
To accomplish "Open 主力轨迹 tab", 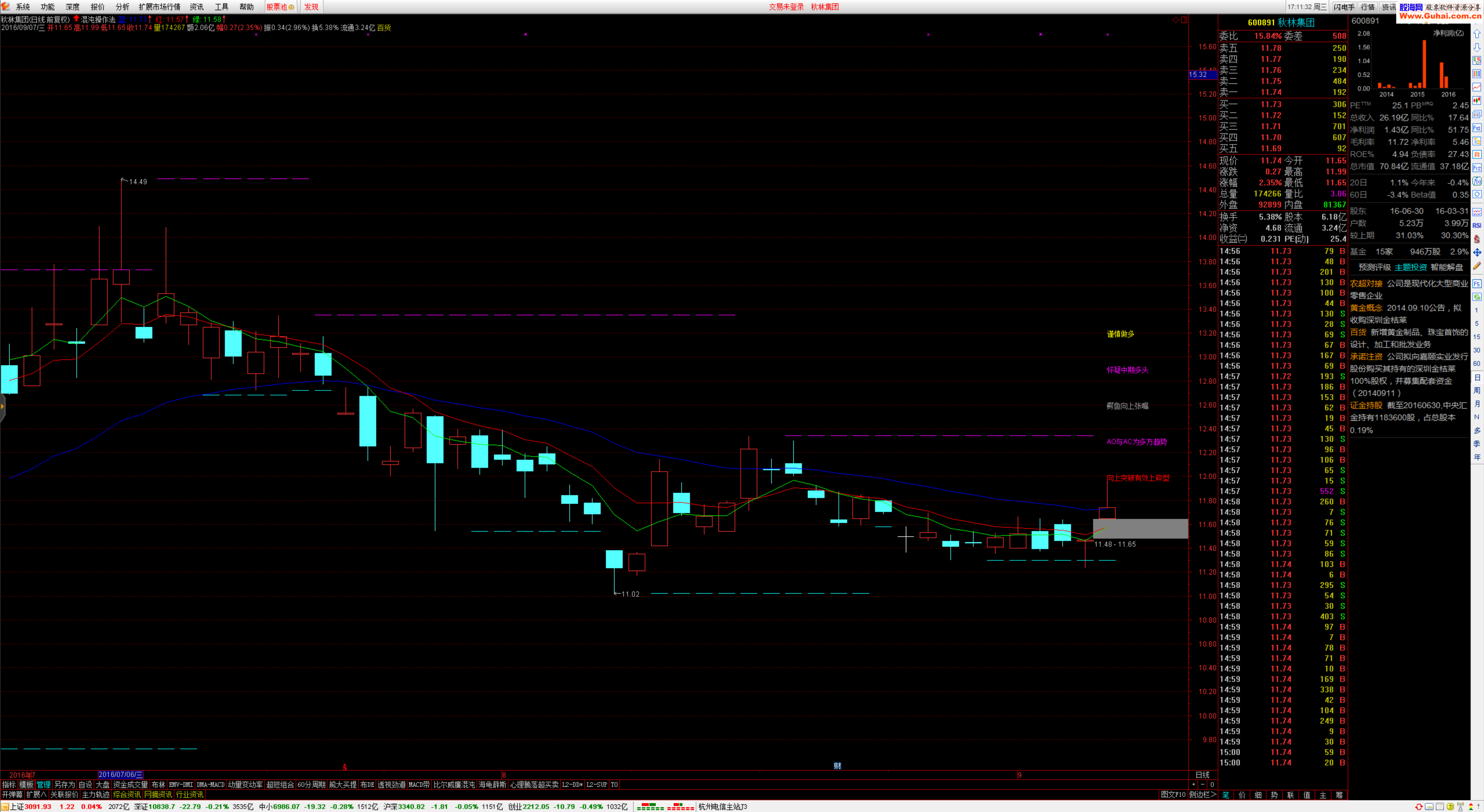I will click(96, 795).
